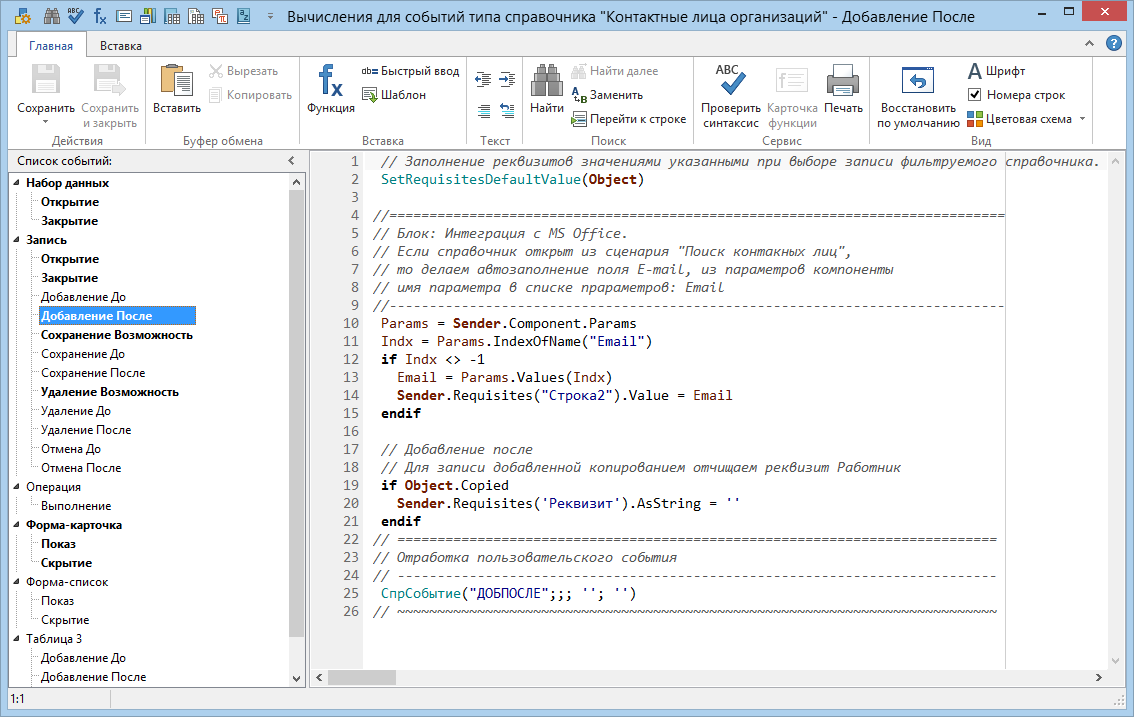
Task: Click the Paste (Вставить) clipboard icon
Action: pyautogui.click(x=176, y=82)
